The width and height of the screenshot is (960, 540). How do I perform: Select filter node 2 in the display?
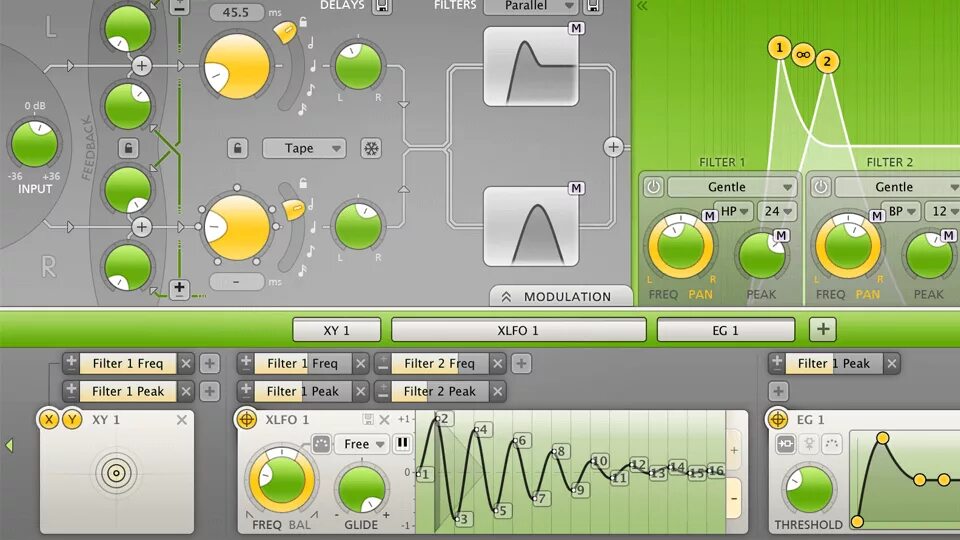(x=827, y=61)
